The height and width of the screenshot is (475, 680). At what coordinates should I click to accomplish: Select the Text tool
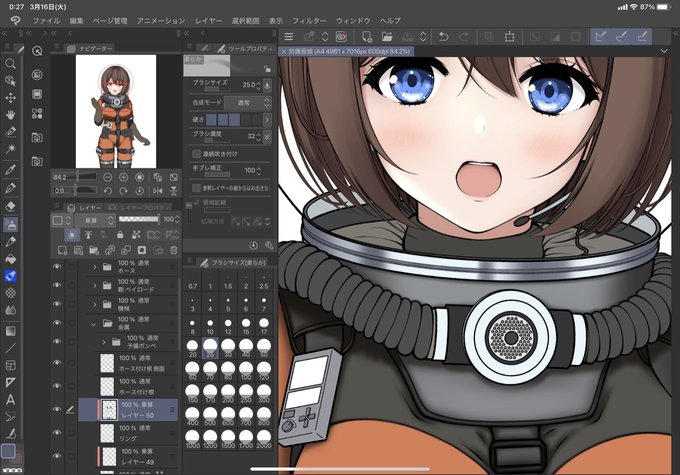point(10,400)
